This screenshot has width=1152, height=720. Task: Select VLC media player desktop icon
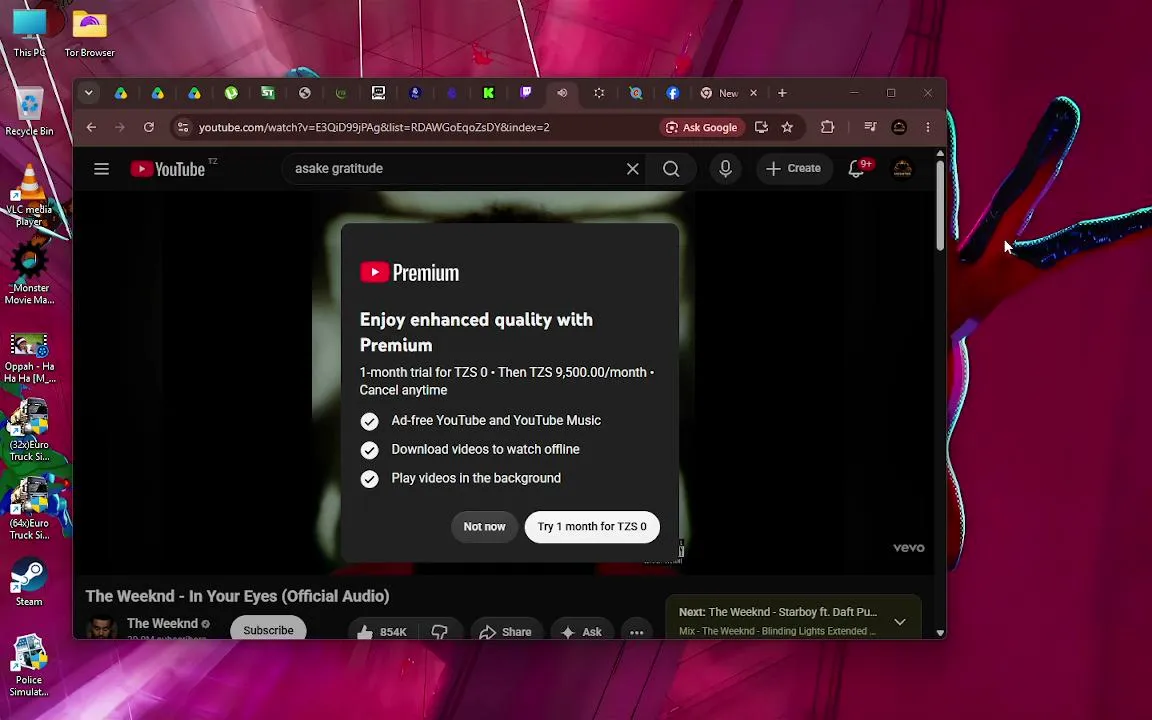[x=29, y=195]
